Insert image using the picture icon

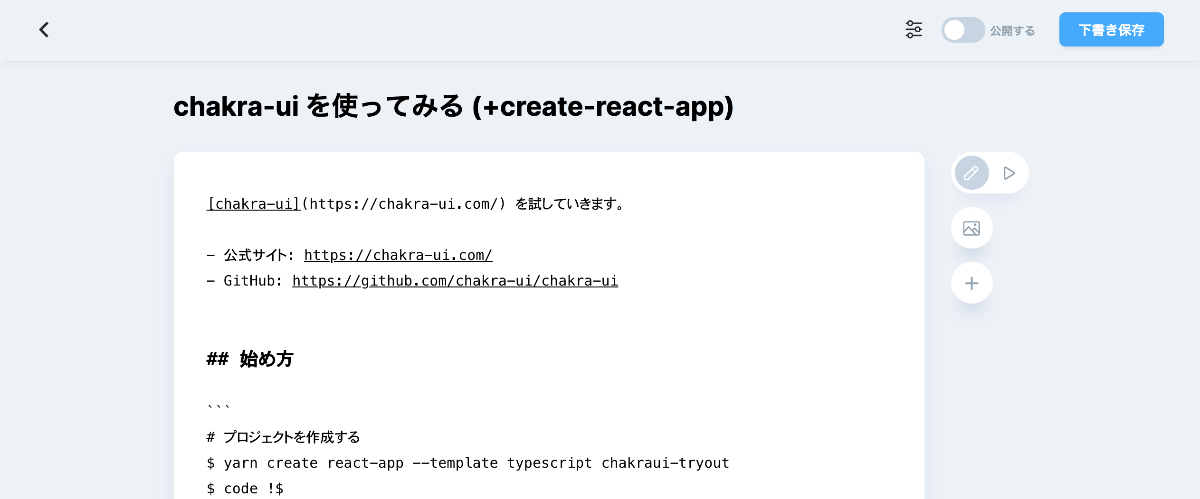pyautogui.click(x=971, y=228)
